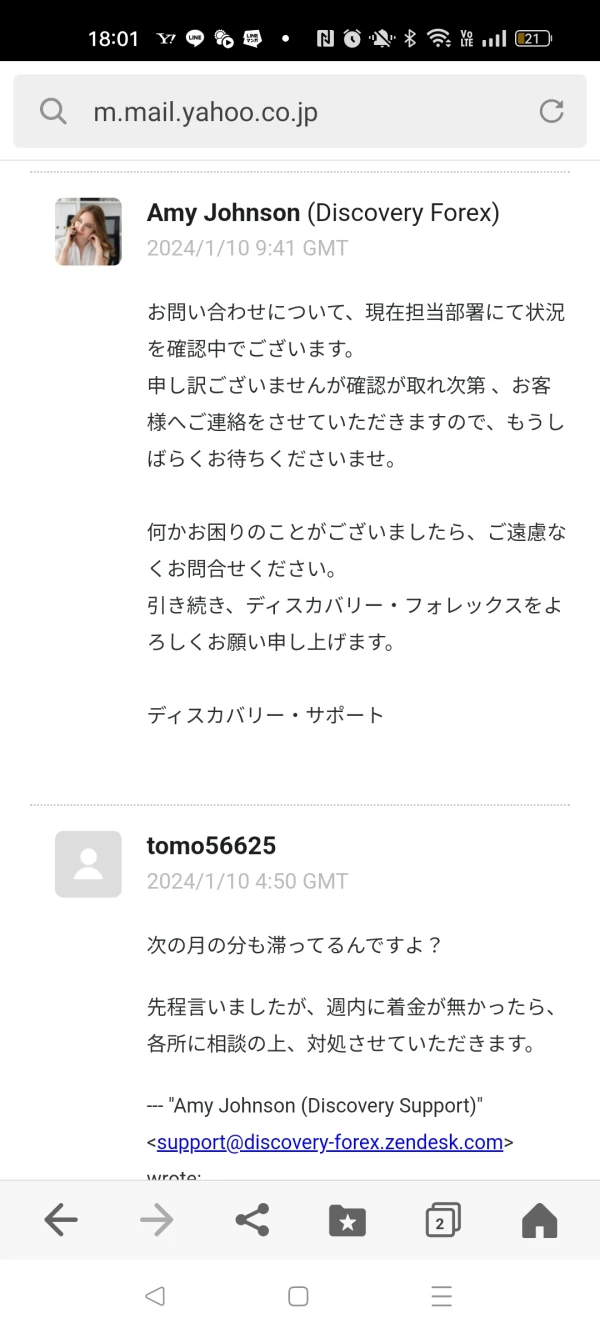The width and height of the screenshot is (600, 1333).
Task: Open the tab switcher showing 2 tabs
Action: point(442,1220)
